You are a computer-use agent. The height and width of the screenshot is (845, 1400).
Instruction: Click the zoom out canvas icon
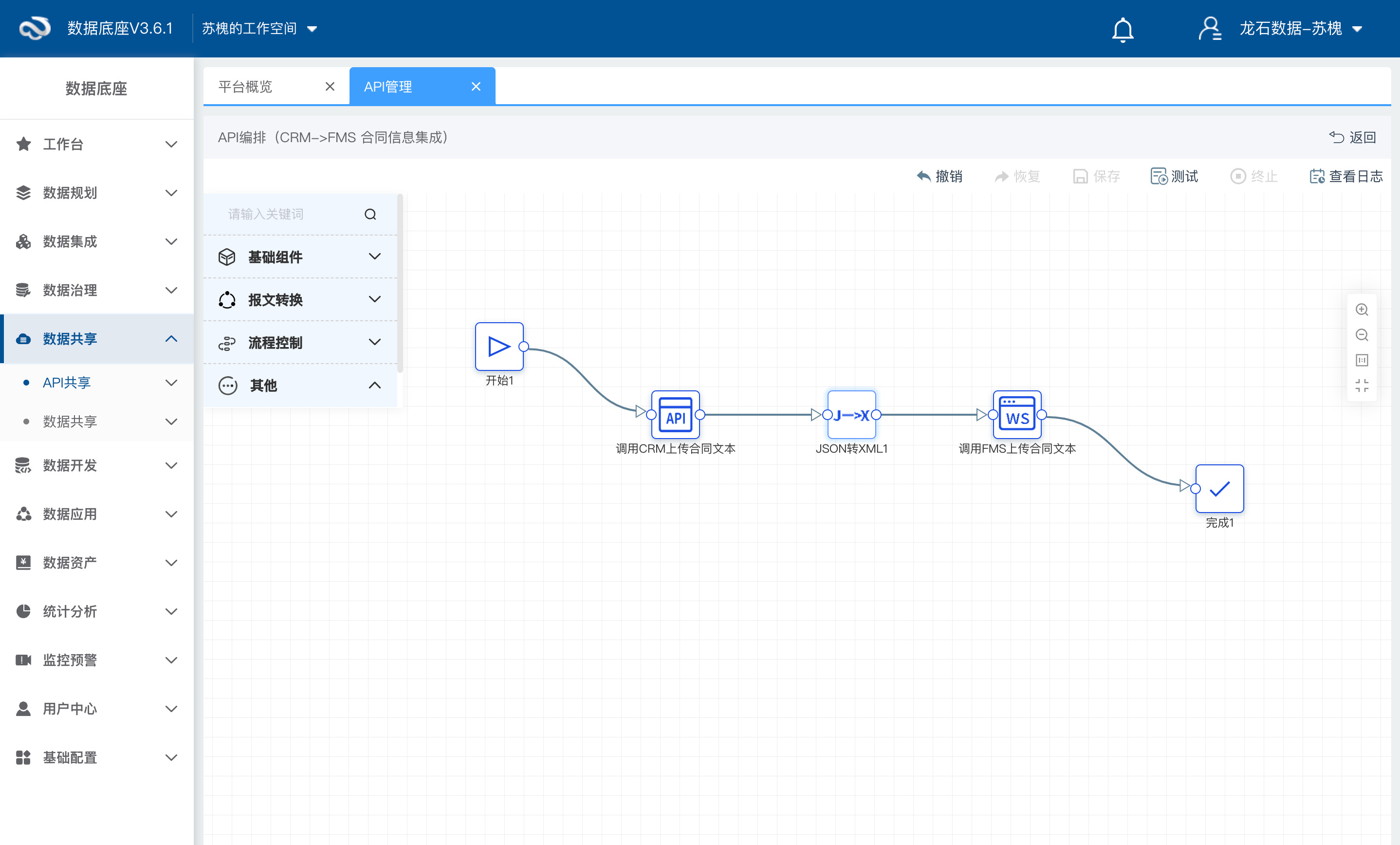pos(1362,335)
